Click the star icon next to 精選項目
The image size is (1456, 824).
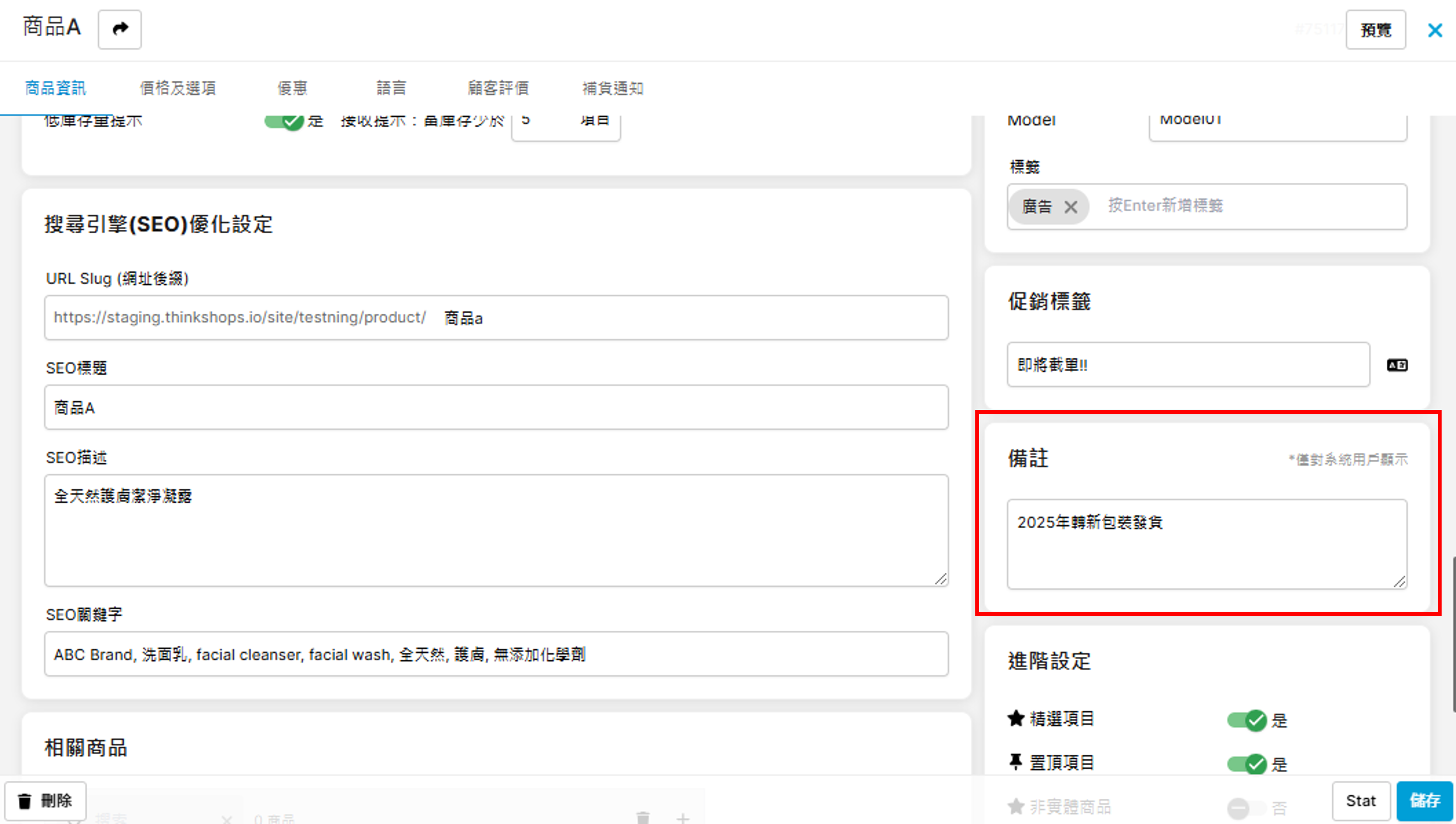point(1016,718)
